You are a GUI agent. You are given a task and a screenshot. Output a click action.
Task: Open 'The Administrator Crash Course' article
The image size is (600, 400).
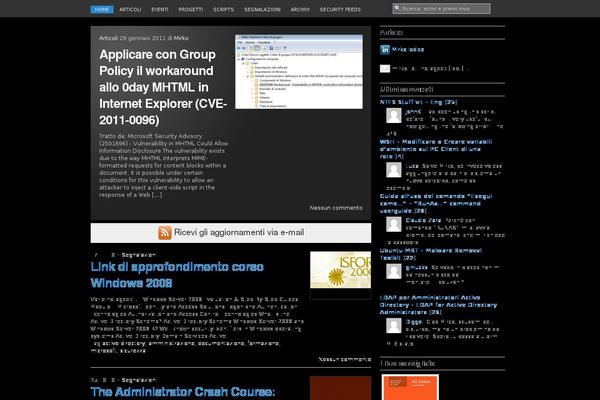[x=183, y=392]
